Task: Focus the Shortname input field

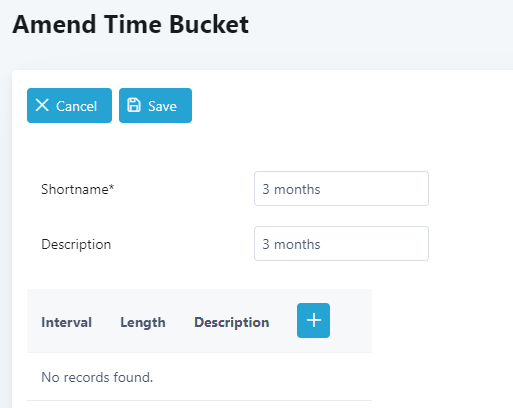Action: click(x=341, y=189)
